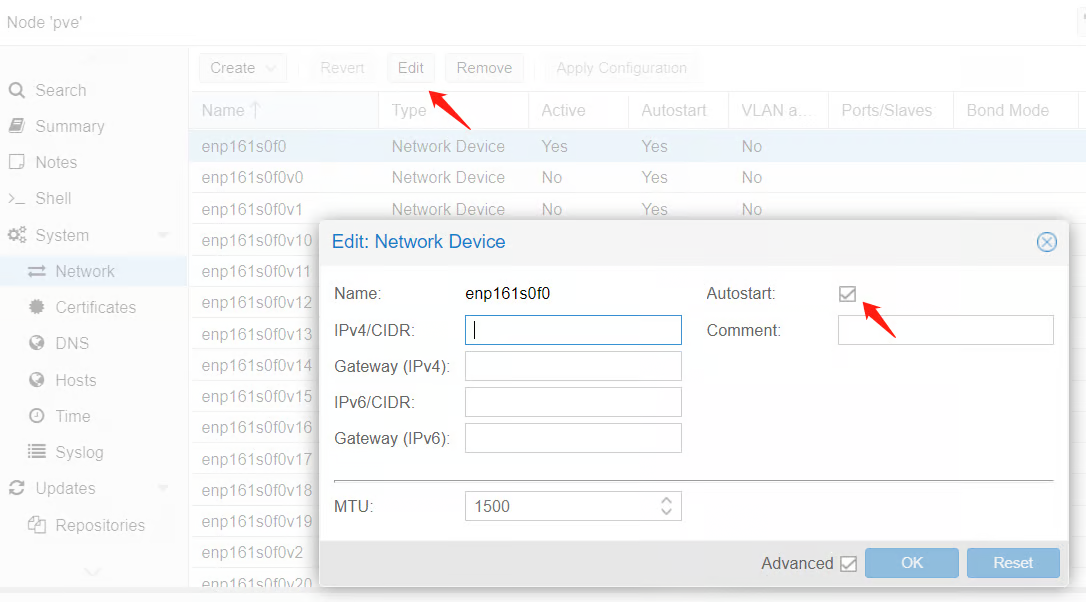Open Shell using the terminal prompt icon
This screenshot has height=602, width=1086.
[x=17, y=199]
